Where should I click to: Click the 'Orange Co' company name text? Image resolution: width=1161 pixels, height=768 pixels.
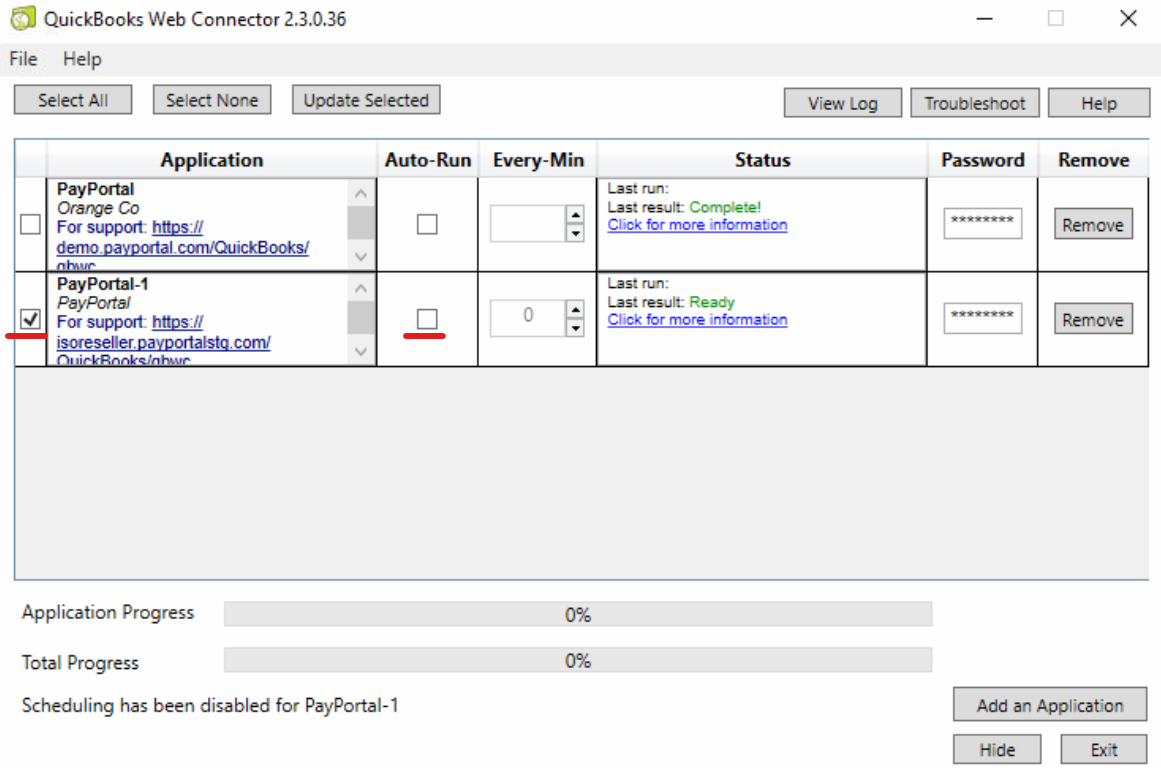(98, 208)
